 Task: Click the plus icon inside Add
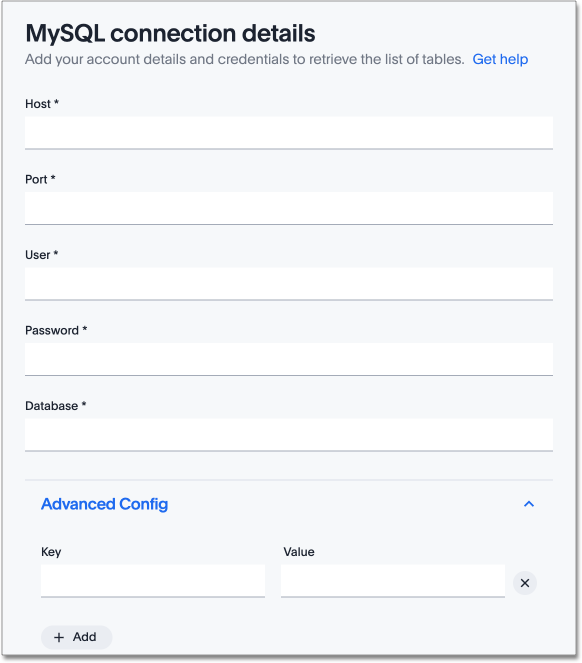[59, 637]
